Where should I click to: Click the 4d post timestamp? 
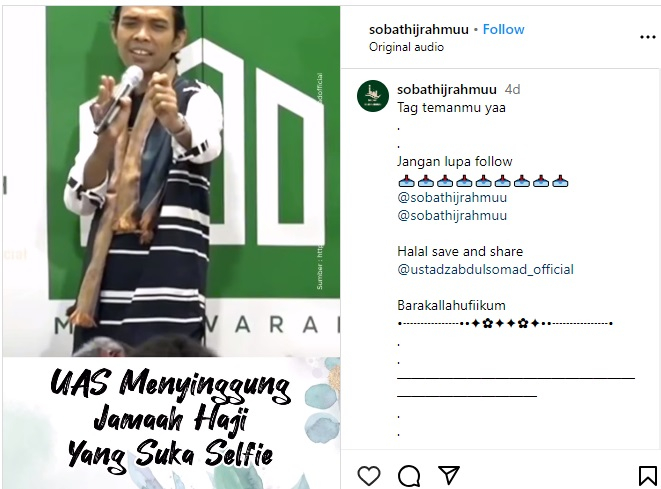coord(513,89)
